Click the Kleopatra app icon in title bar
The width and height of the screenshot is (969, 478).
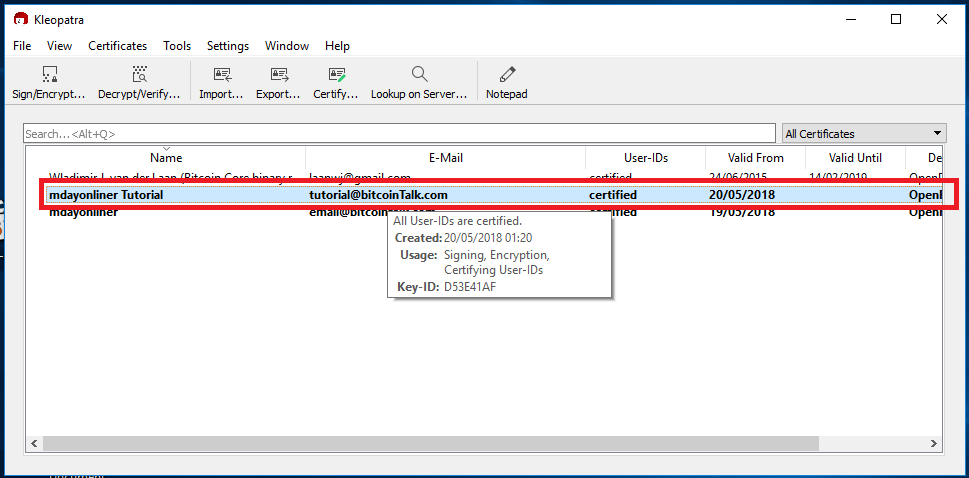tap(20, 20)
